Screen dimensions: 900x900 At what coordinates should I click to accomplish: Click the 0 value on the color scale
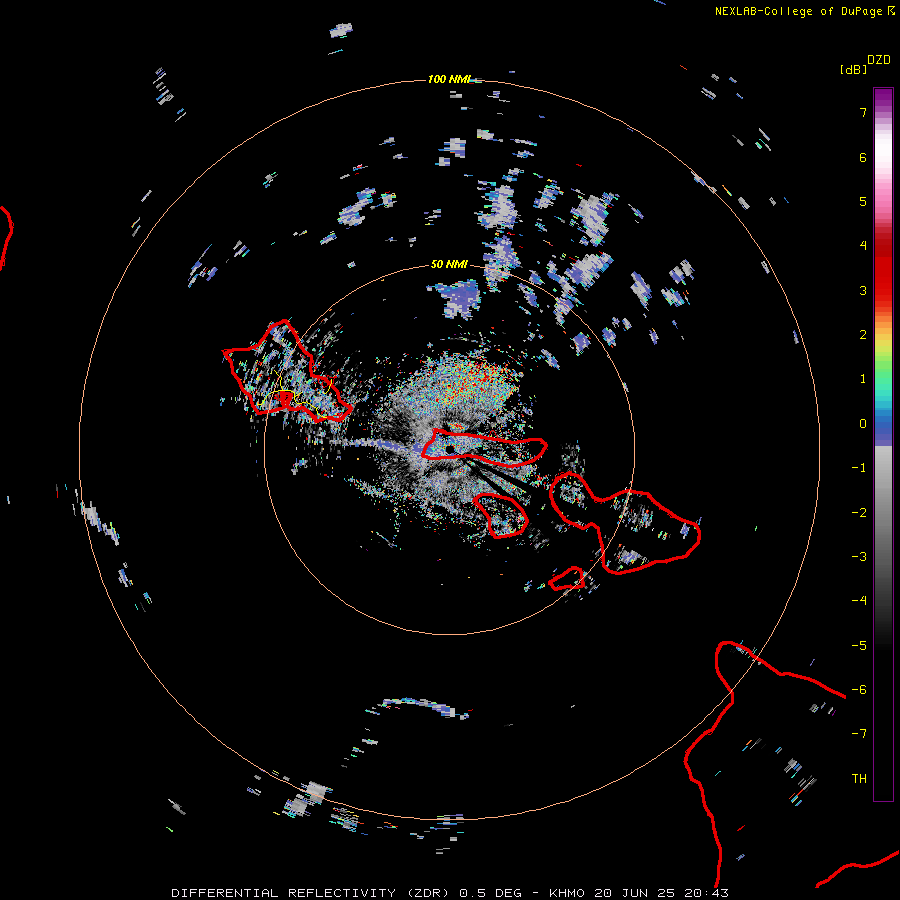click(x=863, y=424)
